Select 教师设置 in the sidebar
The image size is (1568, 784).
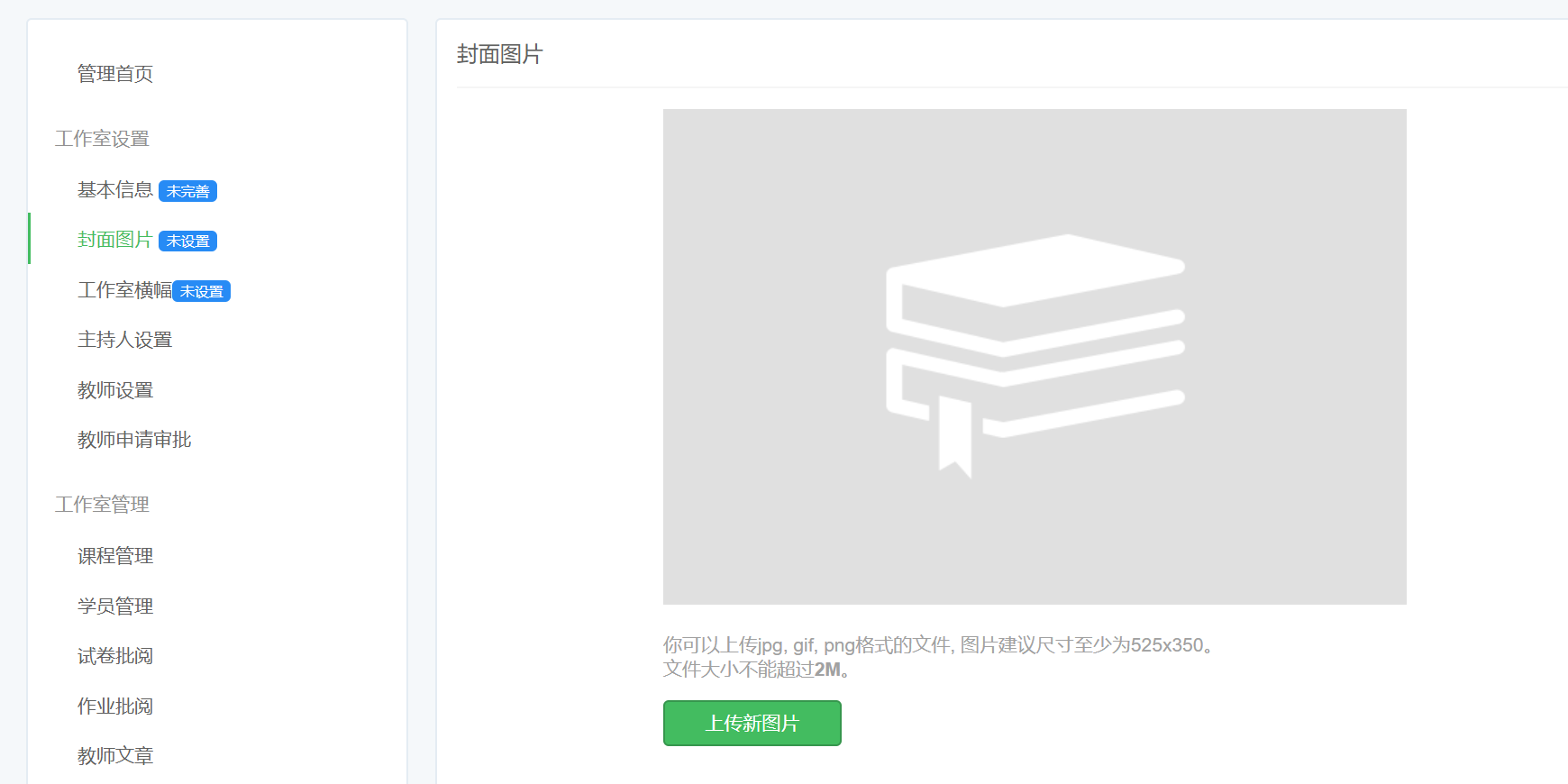[x=115, y=390]
